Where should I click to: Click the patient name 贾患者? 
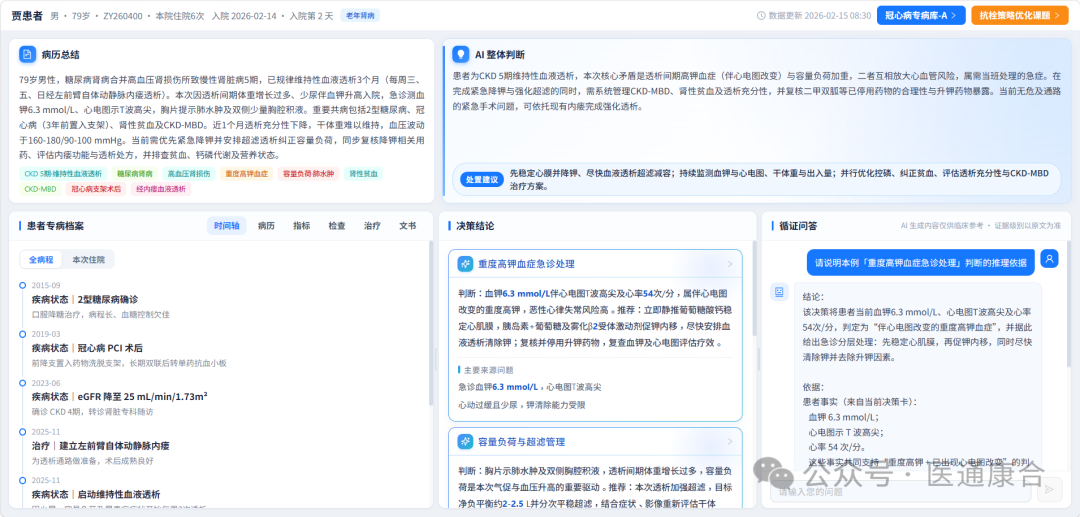click(x=27, y=15)
